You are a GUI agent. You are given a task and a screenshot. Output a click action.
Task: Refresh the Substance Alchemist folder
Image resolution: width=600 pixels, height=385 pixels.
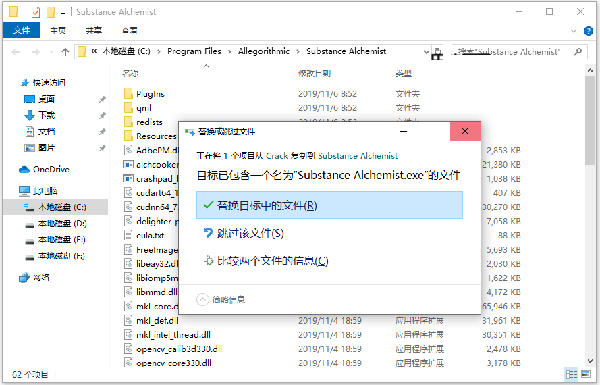(x=437, y=52)
